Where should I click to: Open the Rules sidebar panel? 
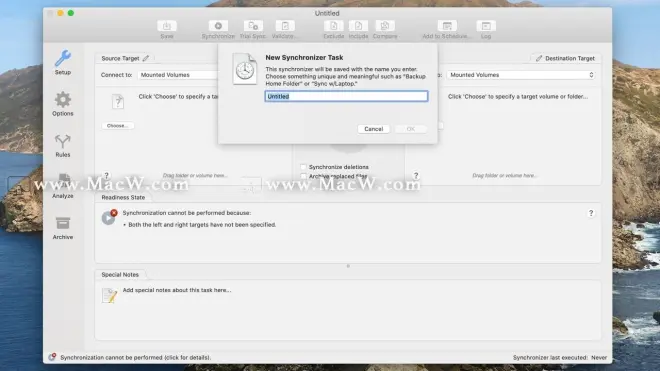click(63, 145)
